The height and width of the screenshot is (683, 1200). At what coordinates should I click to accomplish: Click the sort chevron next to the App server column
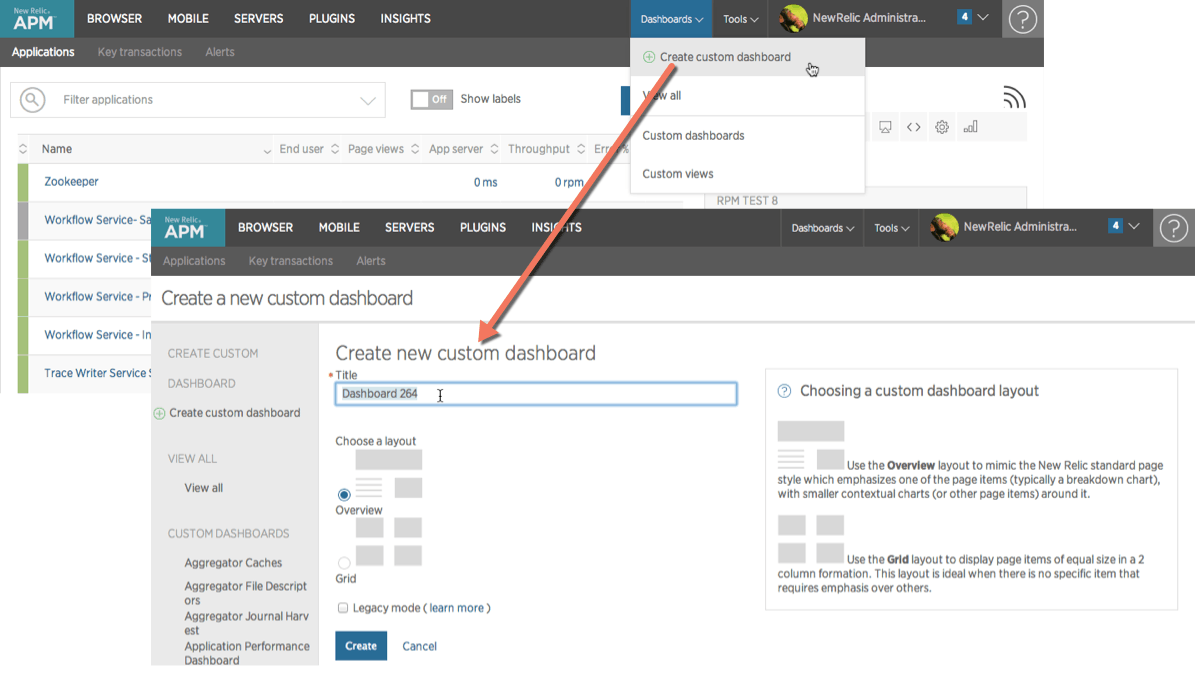coord(493,150)
